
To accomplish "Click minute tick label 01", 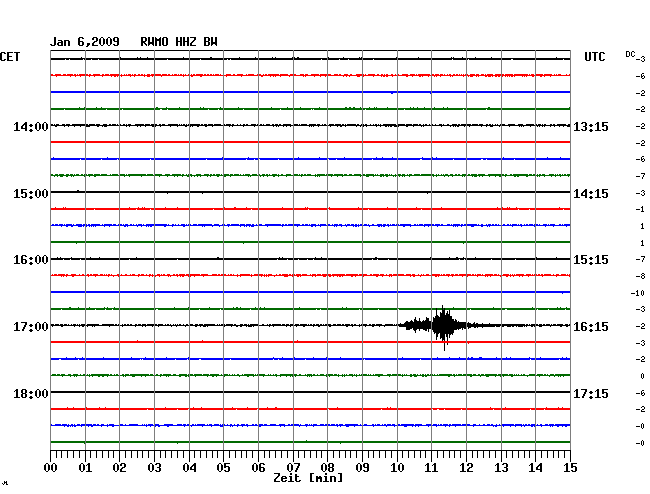I will pos(85,467).
